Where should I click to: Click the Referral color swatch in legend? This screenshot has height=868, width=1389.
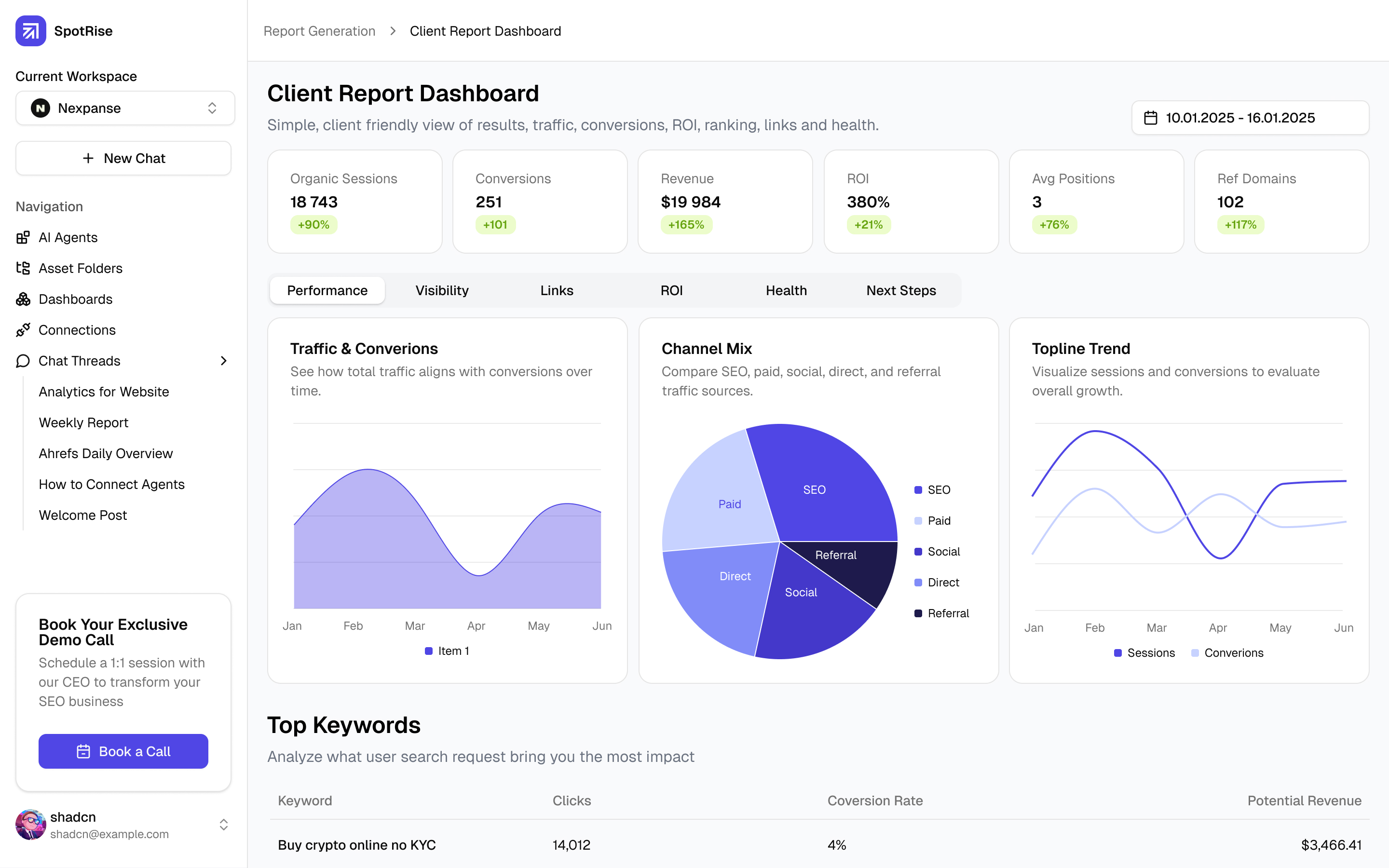tap(918, 614)
